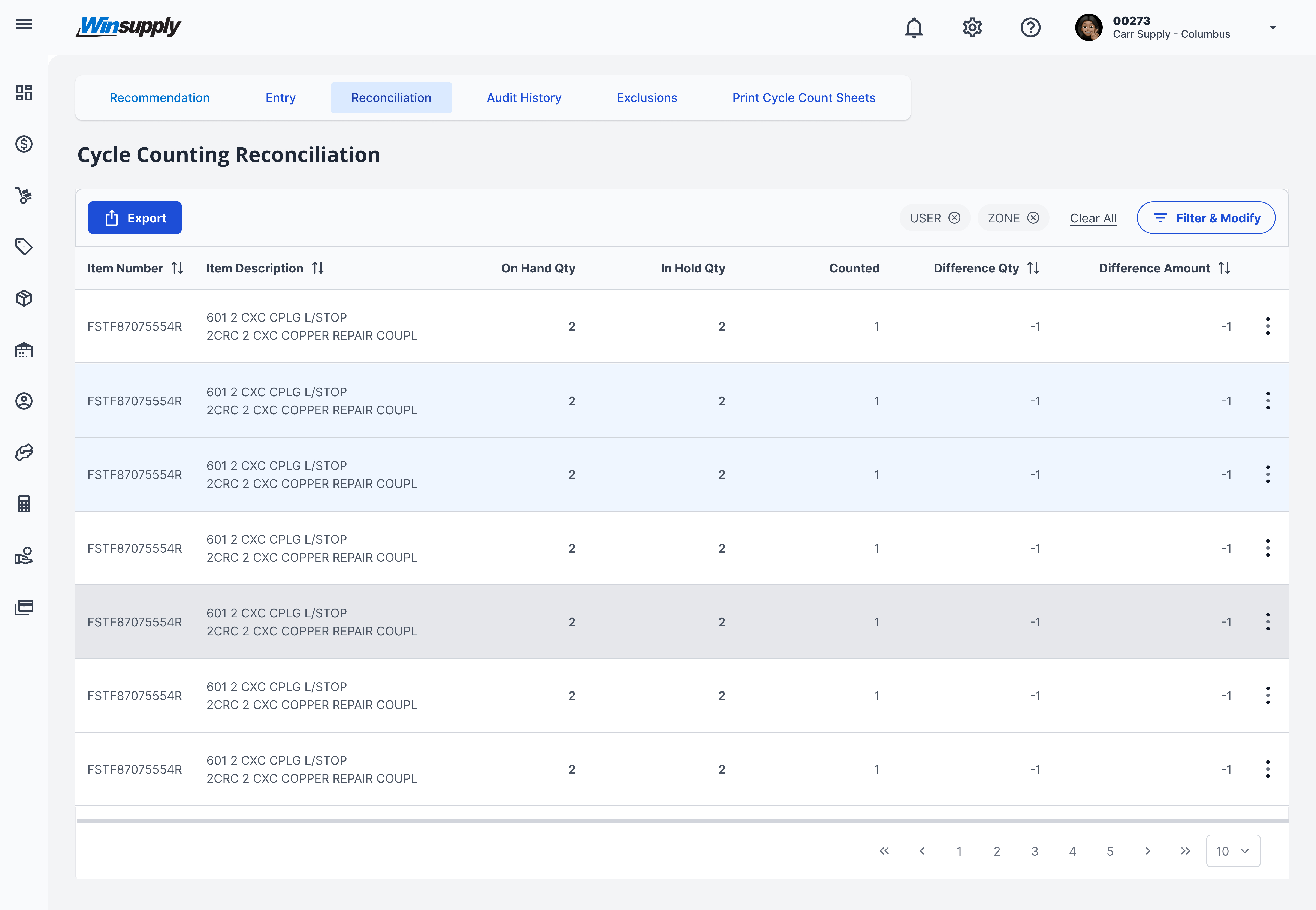Image resolution: width=1316 pixels, height=910 pixels.
Task: Open the first row's three-dot menu
Action: 1268,326
